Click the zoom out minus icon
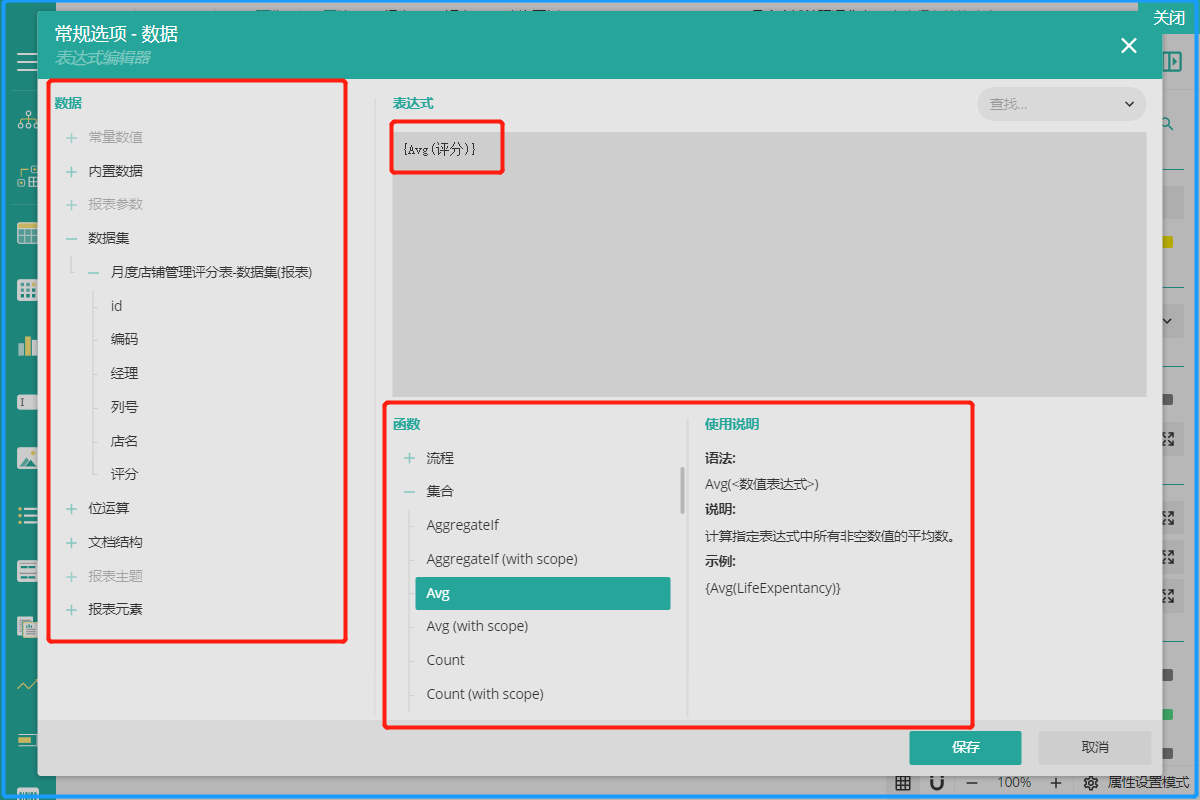This screenshot has height=800, width=1200. pos(972,783)
